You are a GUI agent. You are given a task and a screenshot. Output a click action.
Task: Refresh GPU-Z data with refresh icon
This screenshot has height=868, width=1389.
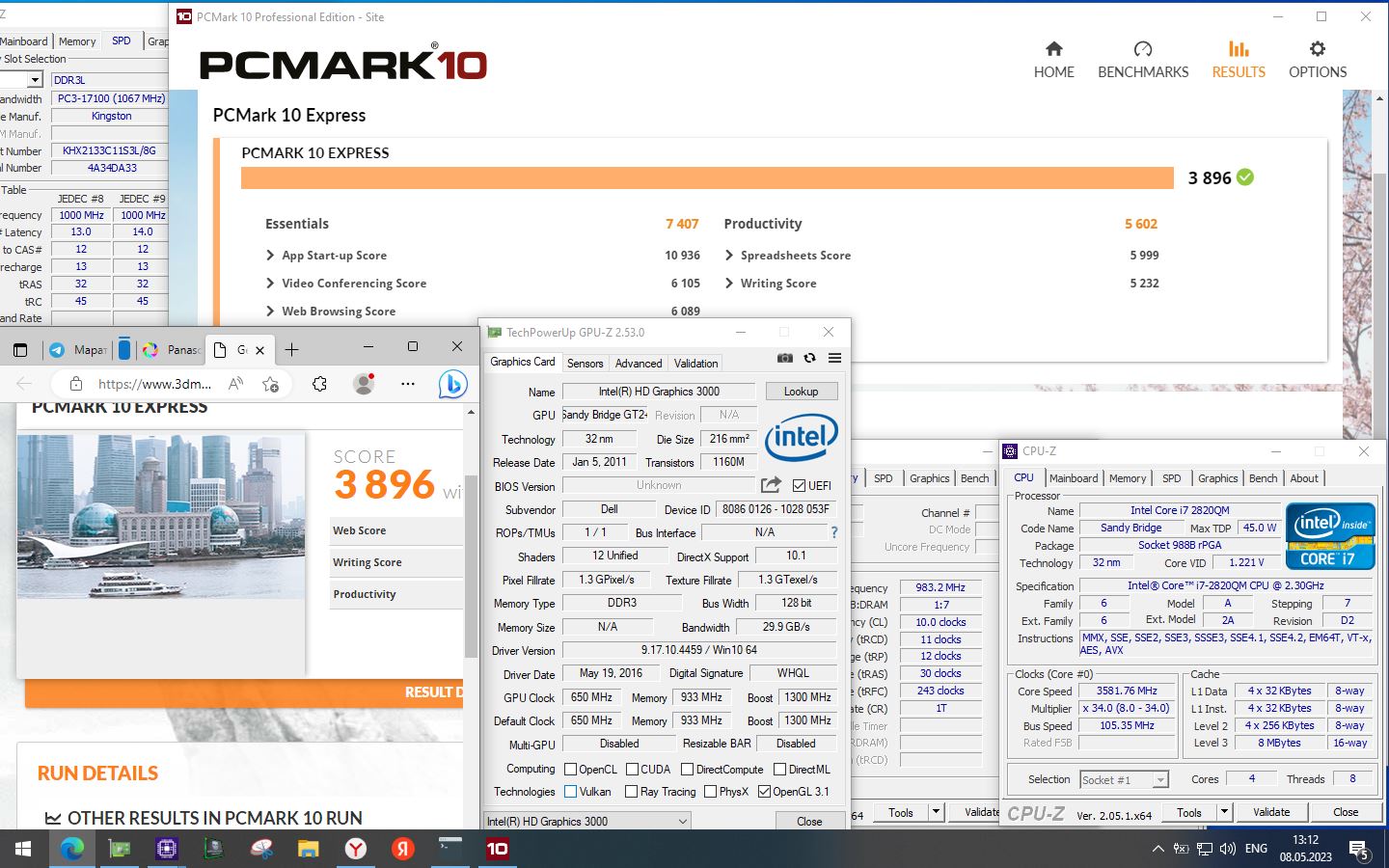(809, 358)
